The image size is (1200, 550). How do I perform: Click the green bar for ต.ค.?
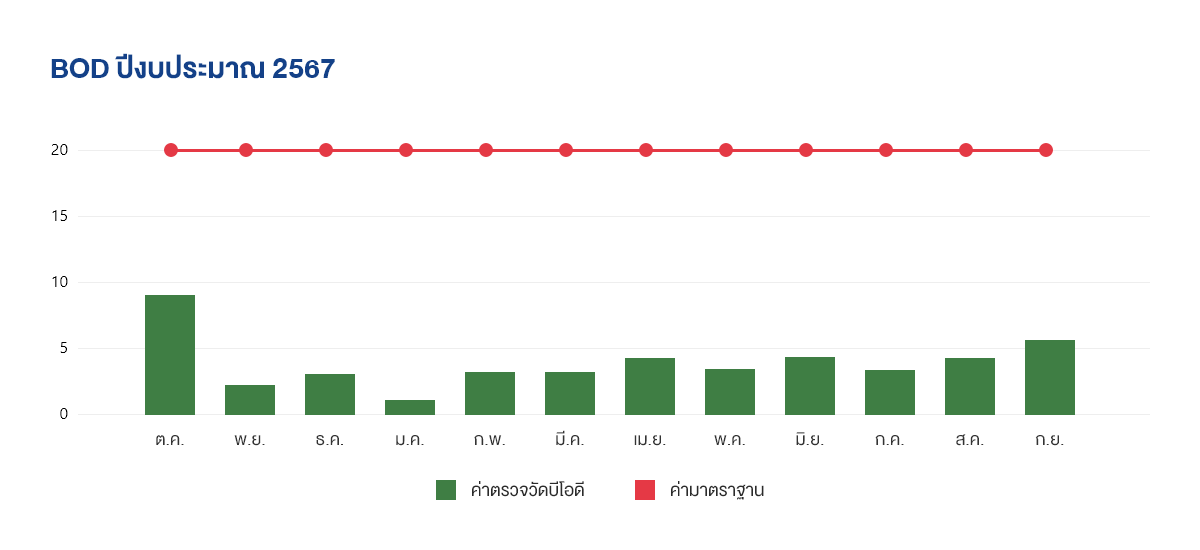[x=170, y=355]
